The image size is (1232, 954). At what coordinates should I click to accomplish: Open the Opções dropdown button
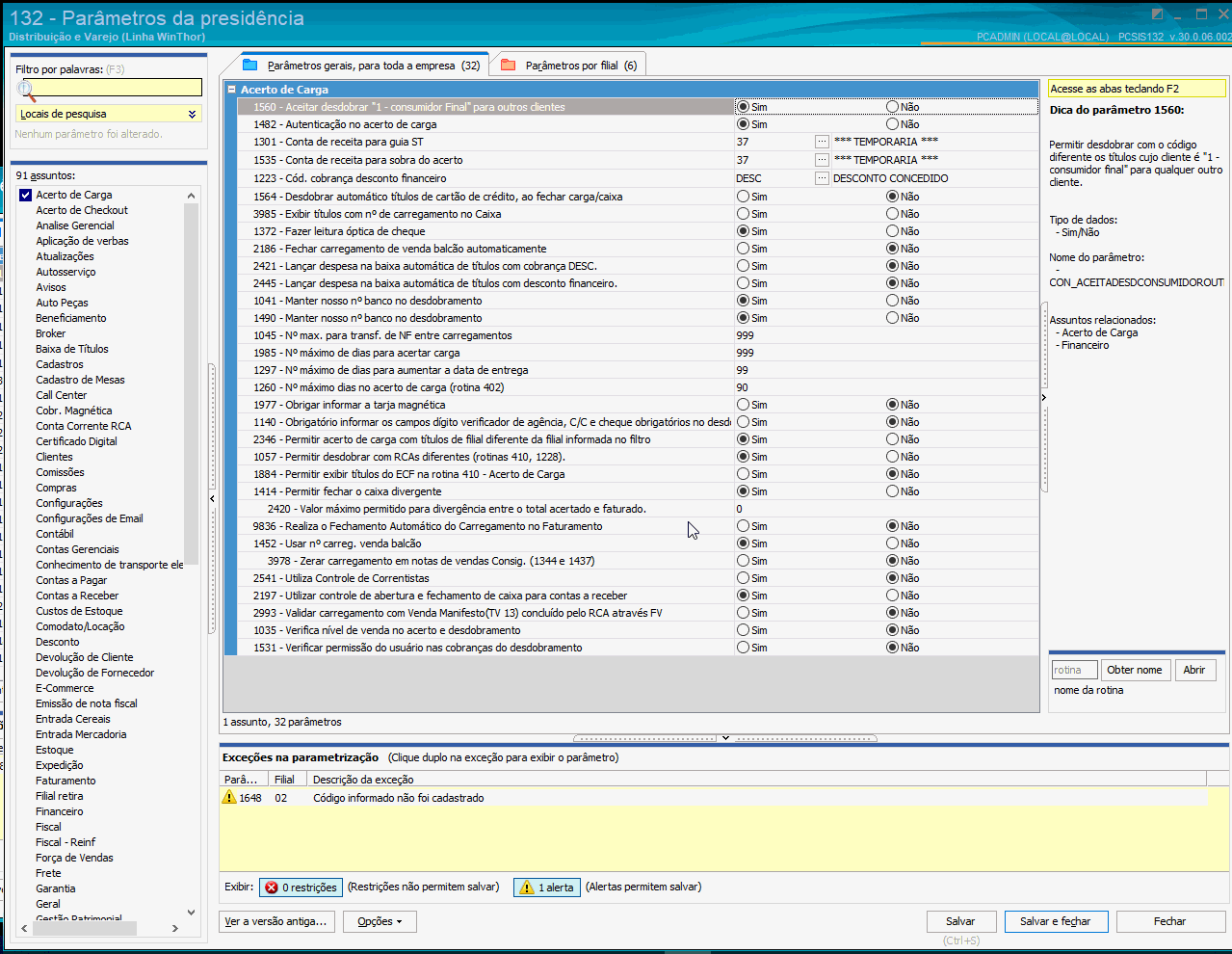380,921
